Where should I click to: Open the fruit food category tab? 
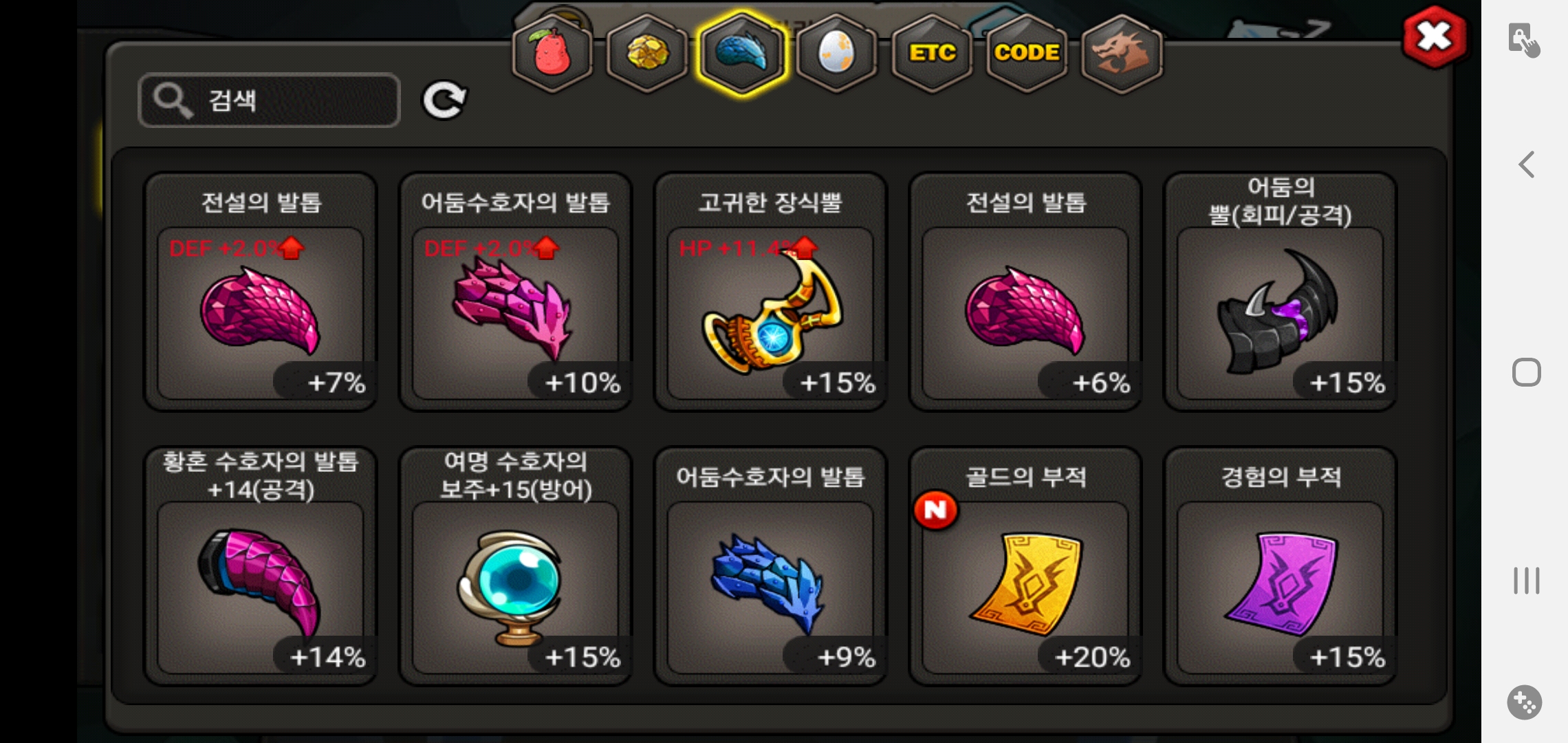click(552, 53)
